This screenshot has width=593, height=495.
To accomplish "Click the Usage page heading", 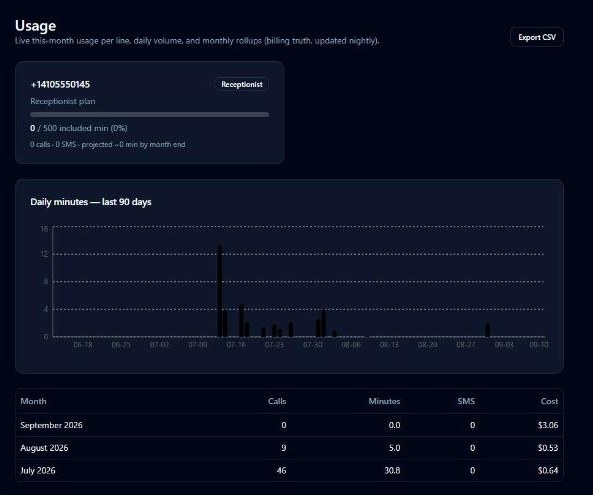I will point(36,26).
